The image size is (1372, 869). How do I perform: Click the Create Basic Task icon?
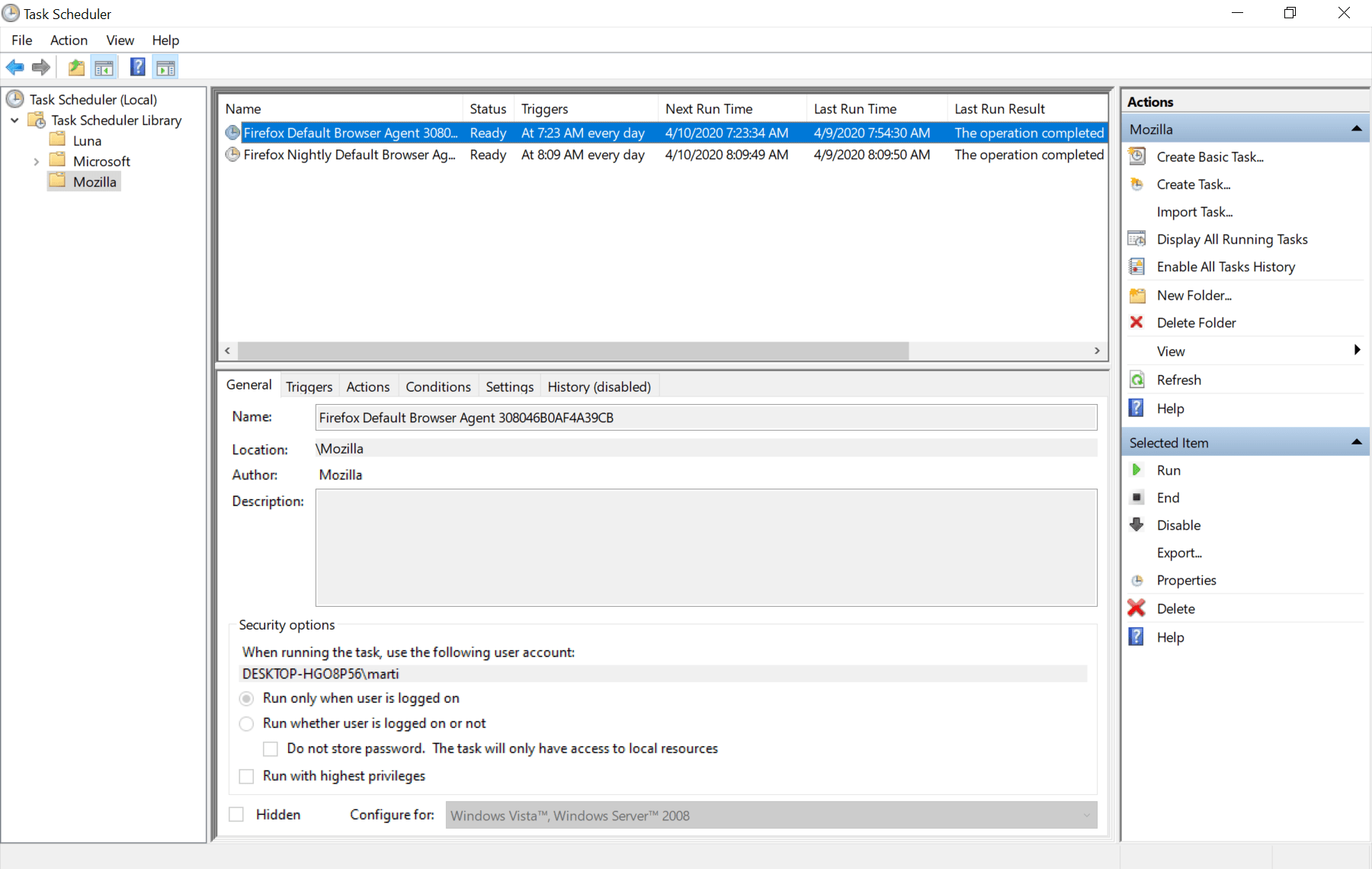point(1136,157)
